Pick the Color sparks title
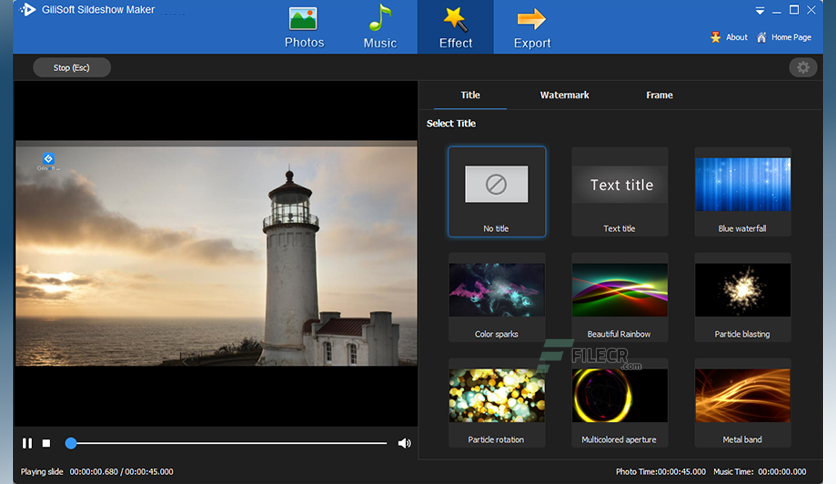 [496, 297]
